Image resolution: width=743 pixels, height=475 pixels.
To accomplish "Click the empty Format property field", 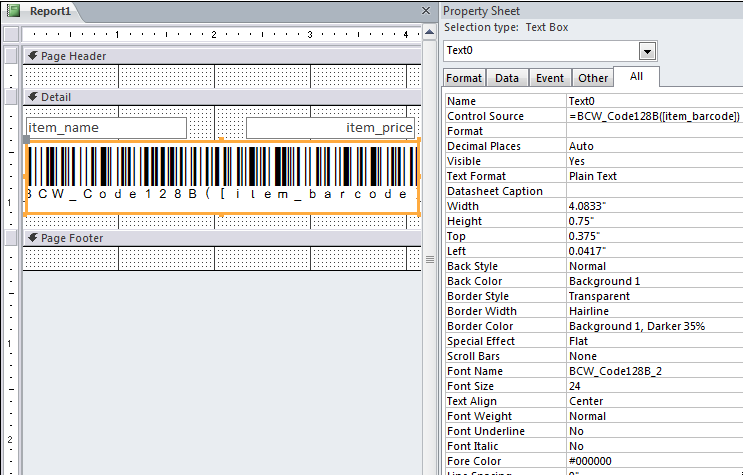I will [x=655, y=131].
